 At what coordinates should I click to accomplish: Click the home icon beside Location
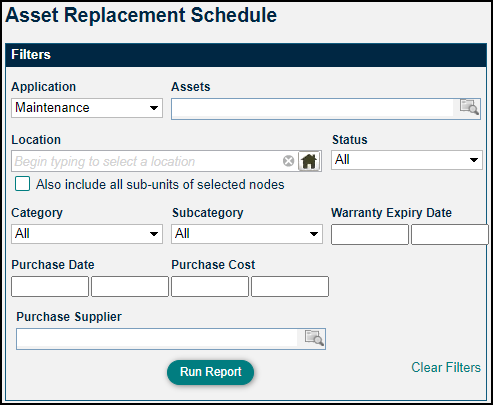(309, 161)
